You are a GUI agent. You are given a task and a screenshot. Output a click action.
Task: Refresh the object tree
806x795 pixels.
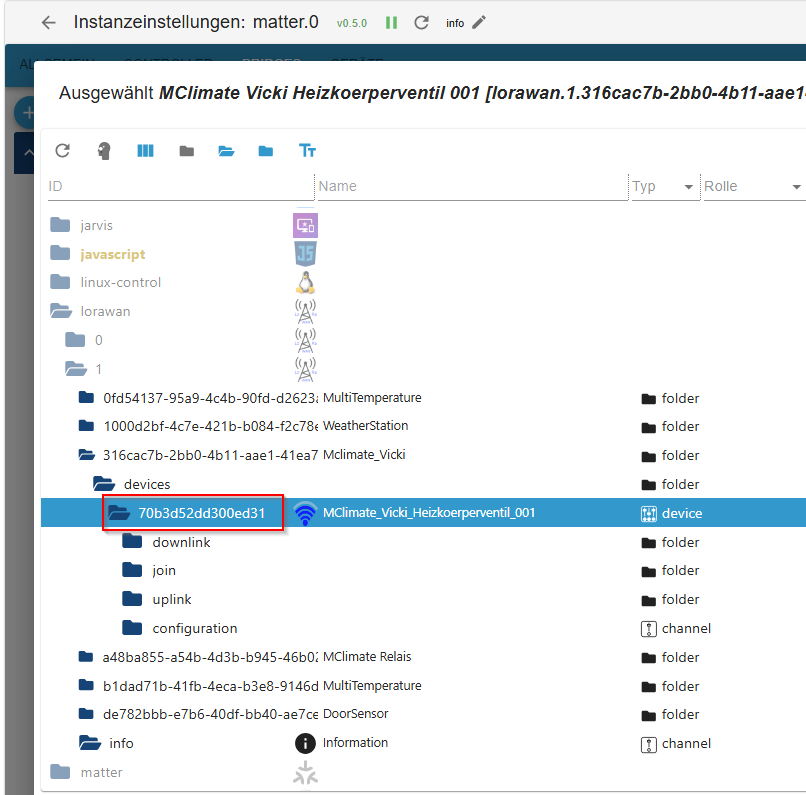click(63, 151)
